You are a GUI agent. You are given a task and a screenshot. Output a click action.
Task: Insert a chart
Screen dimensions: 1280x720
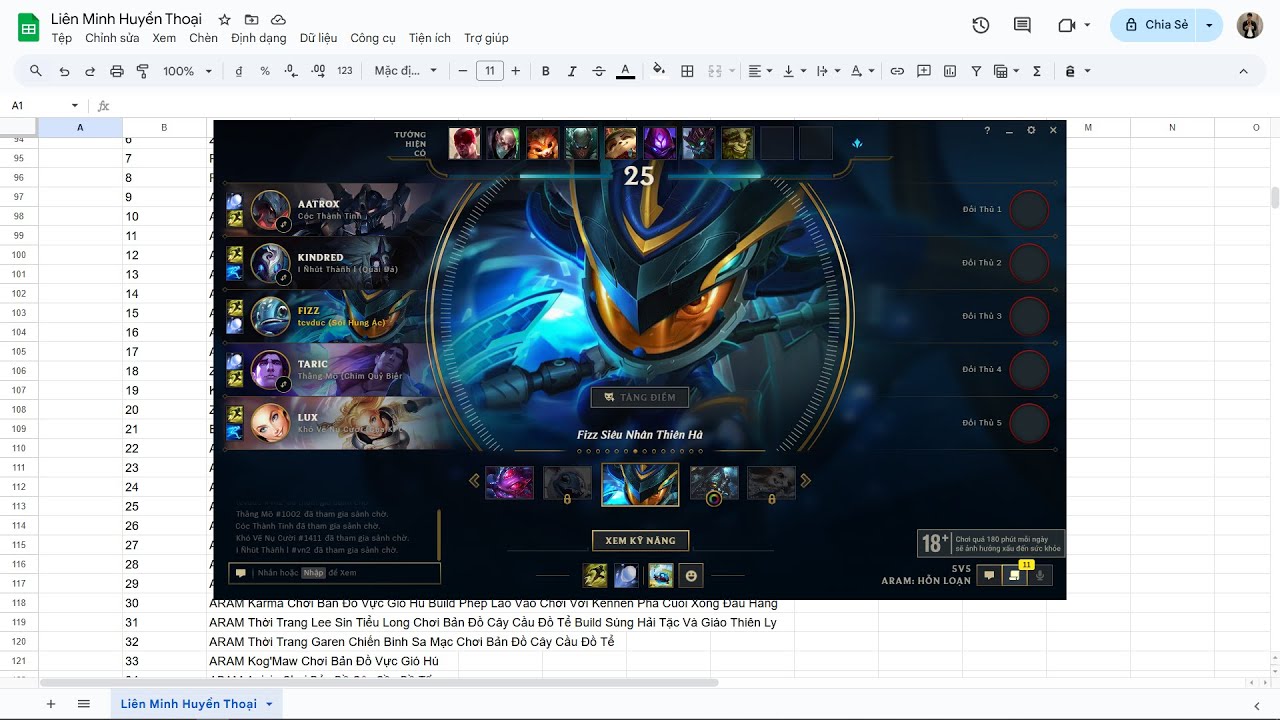click(950, 71)
